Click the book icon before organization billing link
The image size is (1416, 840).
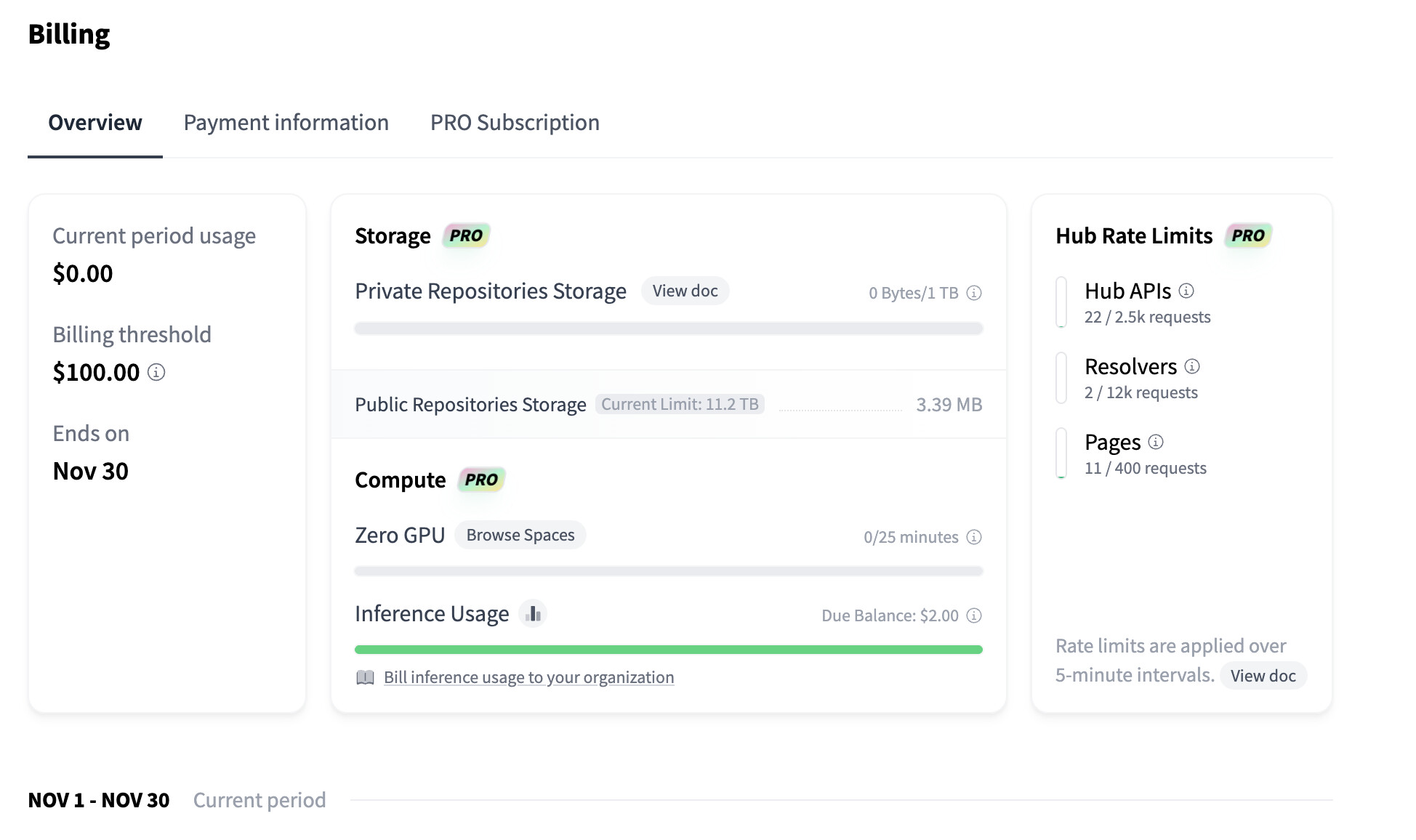click(365, 678)
